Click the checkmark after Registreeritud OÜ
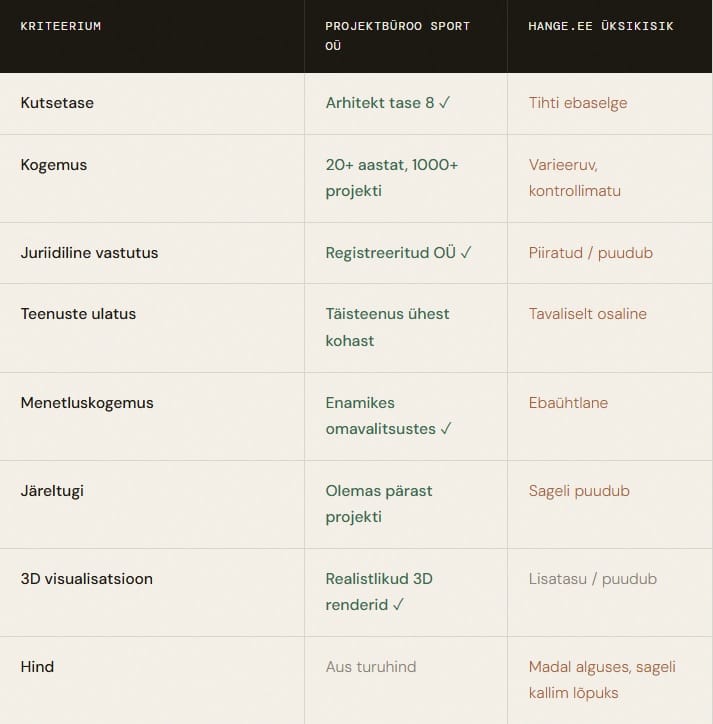 coord(466,253)
